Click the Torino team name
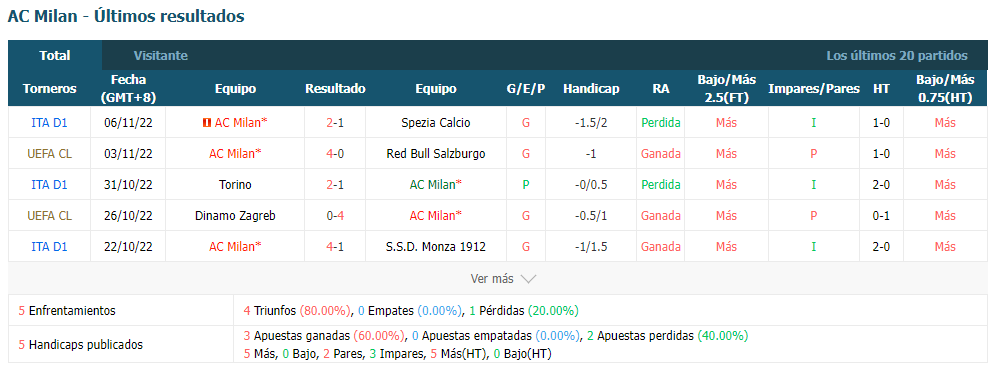 (235, 184)
